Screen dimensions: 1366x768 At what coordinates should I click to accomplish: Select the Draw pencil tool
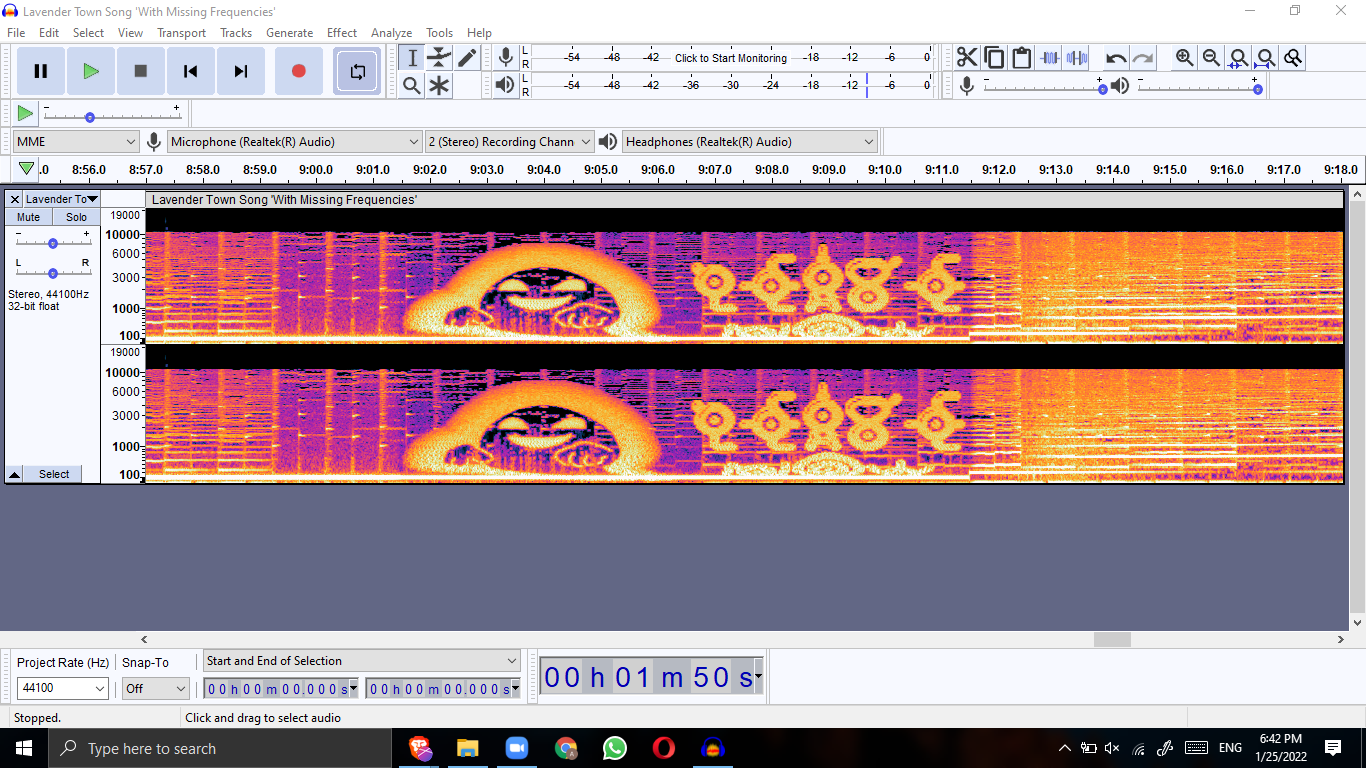(x=467, y=58)
